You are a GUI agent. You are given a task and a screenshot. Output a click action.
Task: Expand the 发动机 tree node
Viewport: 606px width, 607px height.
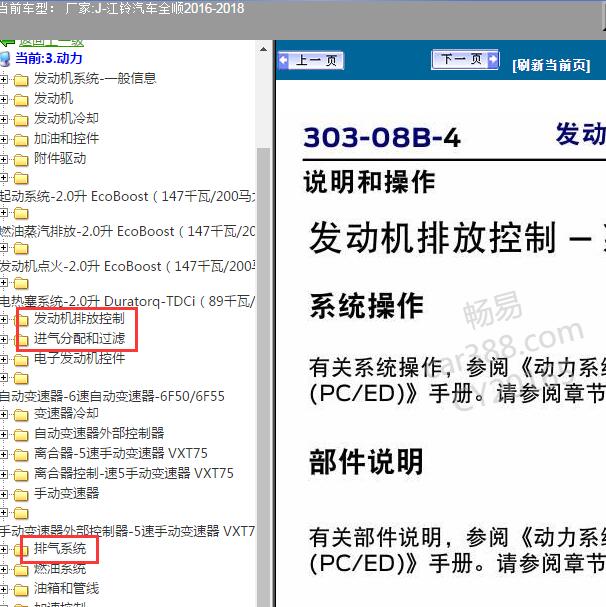3,99
